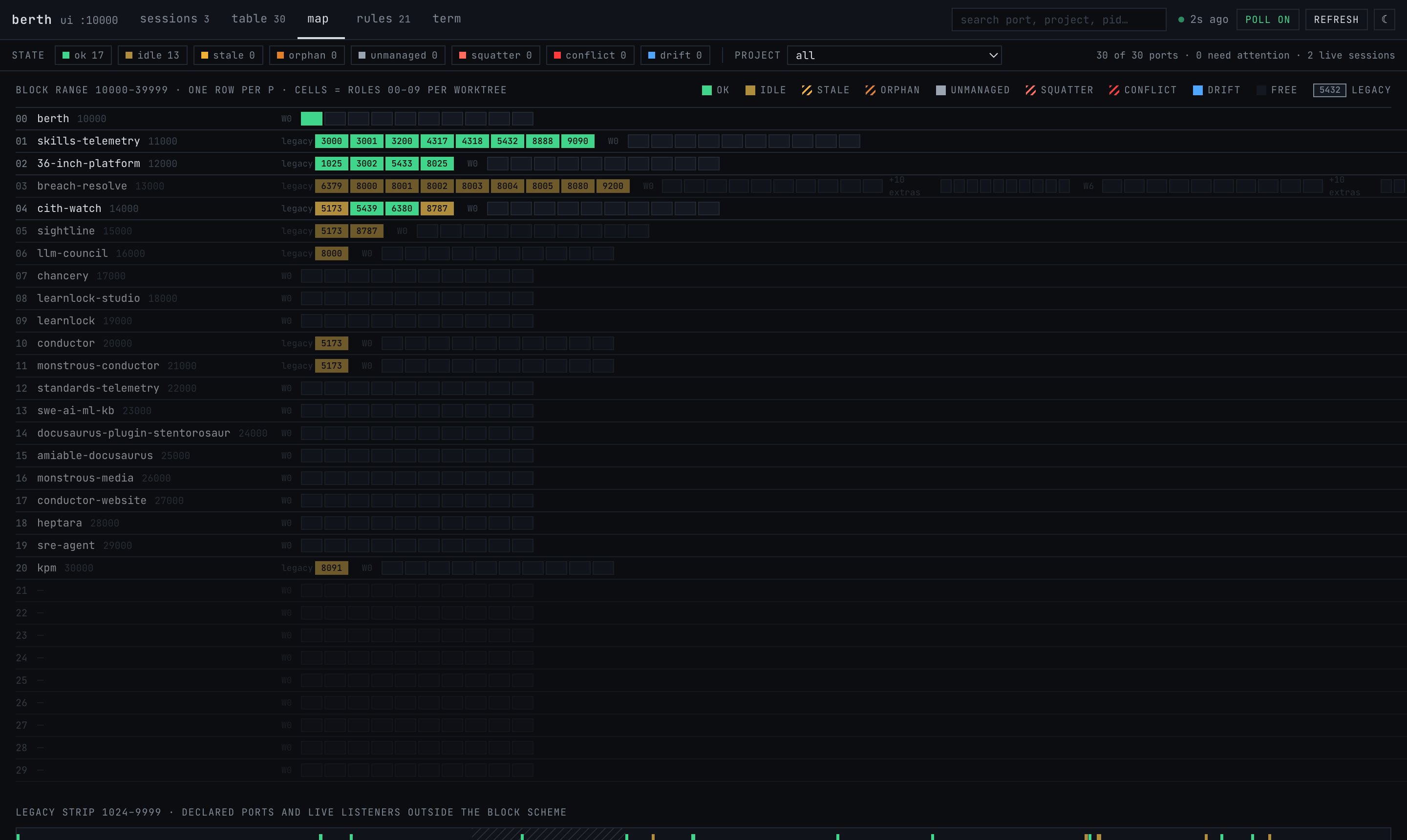Viewport: 1407px width, 840px height.
Task: Toggle the stale 0 state filter
Action: (x=228, y=55)
